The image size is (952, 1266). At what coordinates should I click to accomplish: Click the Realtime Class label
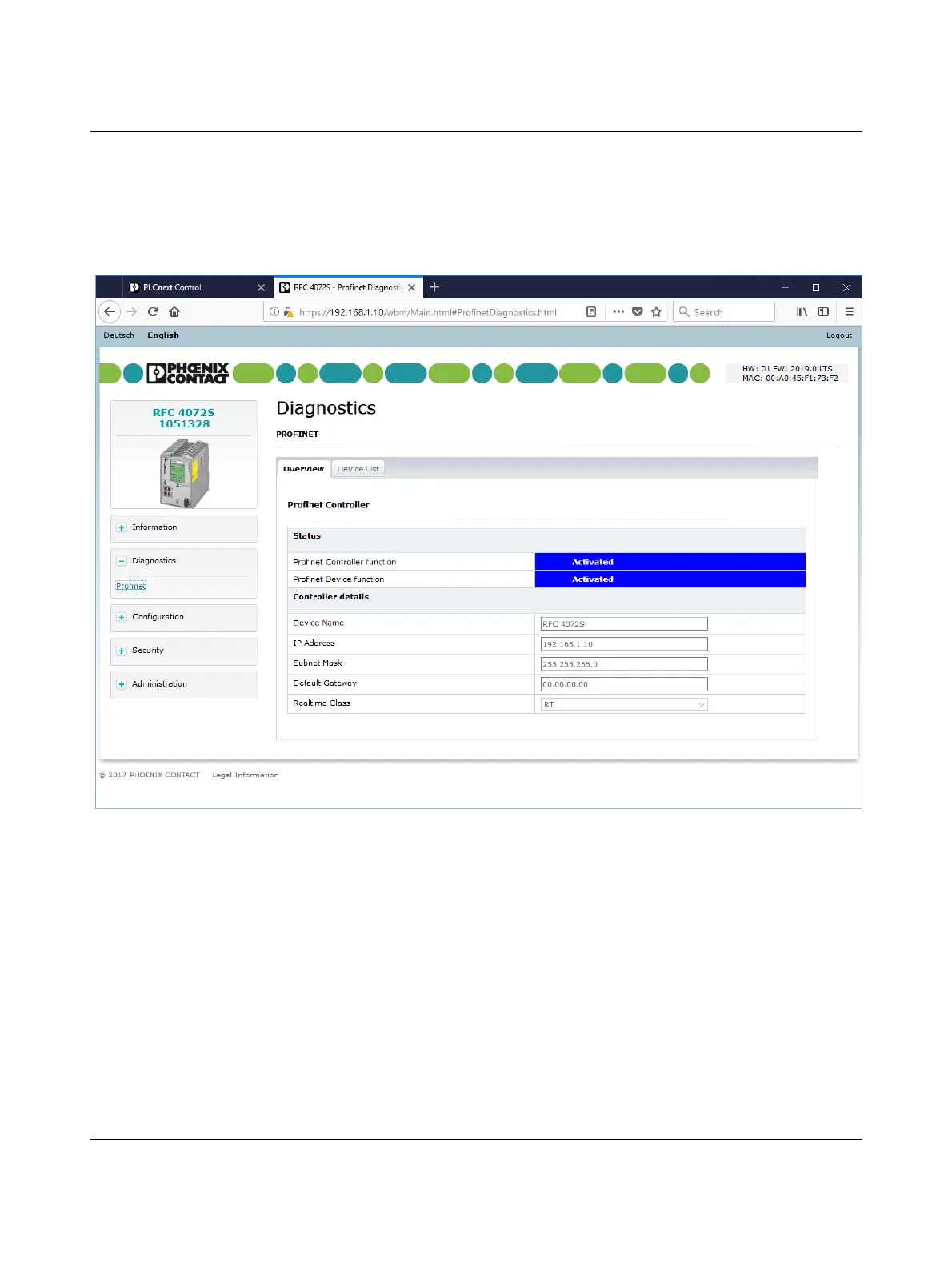tap(322, 703)
